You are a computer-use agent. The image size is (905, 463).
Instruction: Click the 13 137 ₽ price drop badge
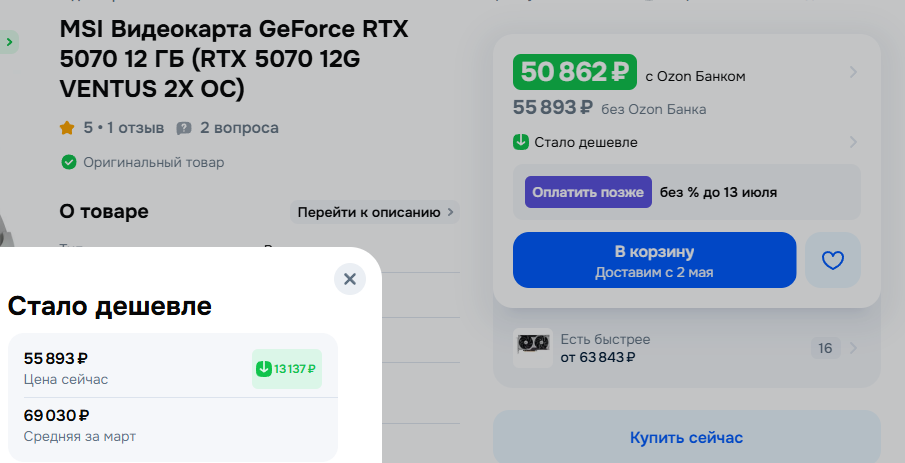click(287, 369)
